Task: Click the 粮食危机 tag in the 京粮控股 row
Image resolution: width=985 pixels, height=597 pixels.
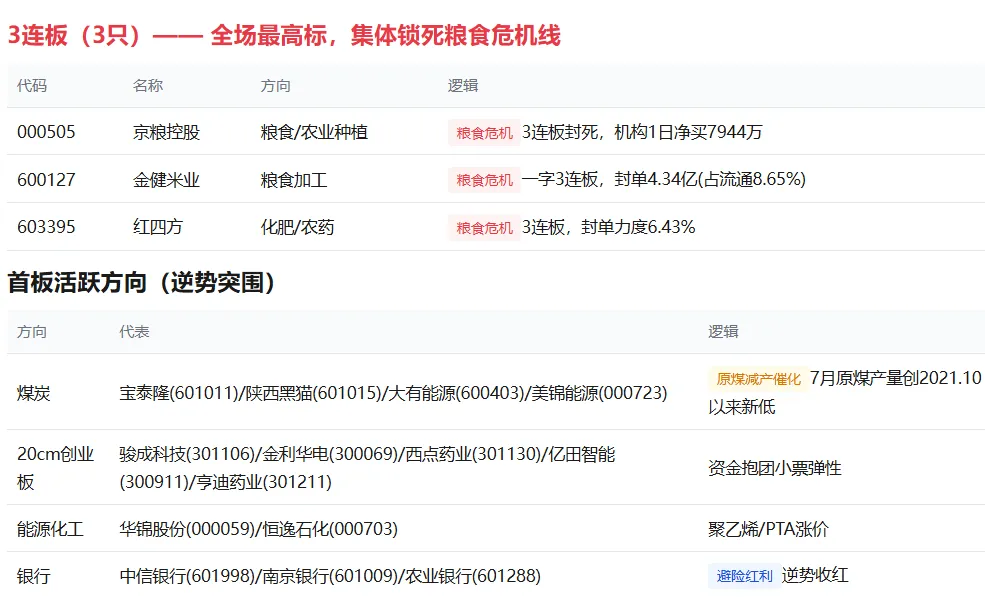Action: [x=484, y=133]
